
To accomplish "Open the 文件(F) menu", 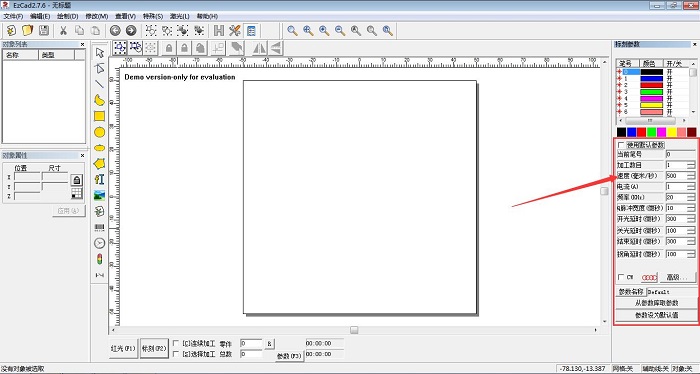I will (x=13, y=16).
